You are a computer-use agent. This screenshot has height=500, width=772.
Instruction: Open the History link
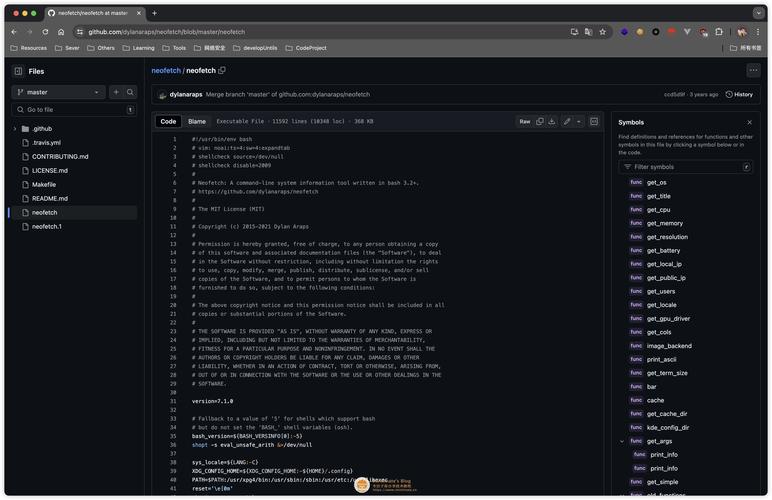tap(739, 94)
